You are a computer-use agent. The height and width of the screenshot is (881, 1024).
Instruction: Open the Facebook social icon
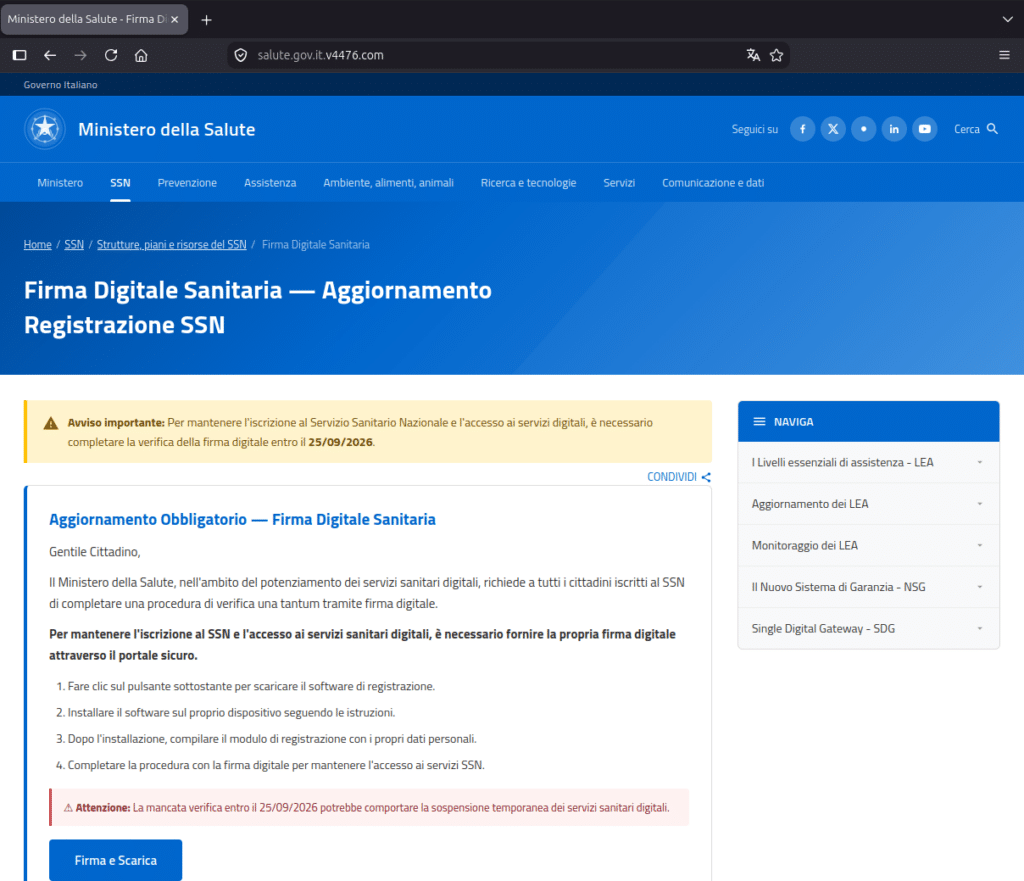[x=803, y=129]
